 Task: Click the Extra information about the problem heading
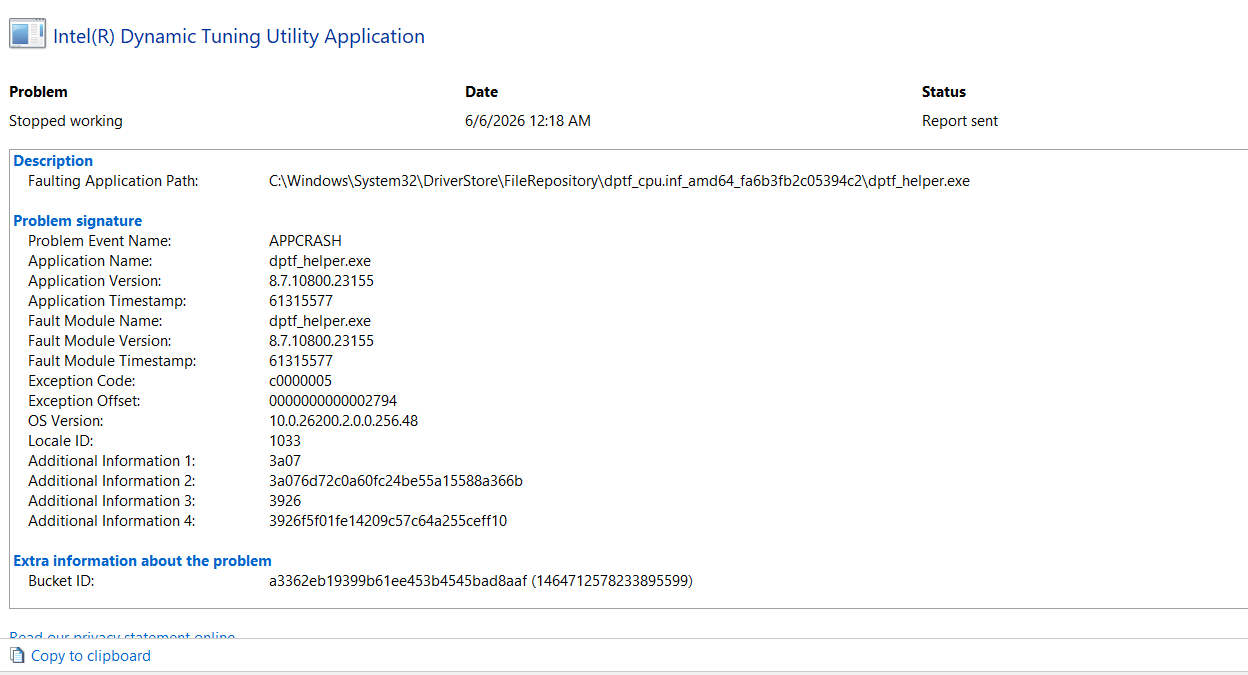[142, 561]
